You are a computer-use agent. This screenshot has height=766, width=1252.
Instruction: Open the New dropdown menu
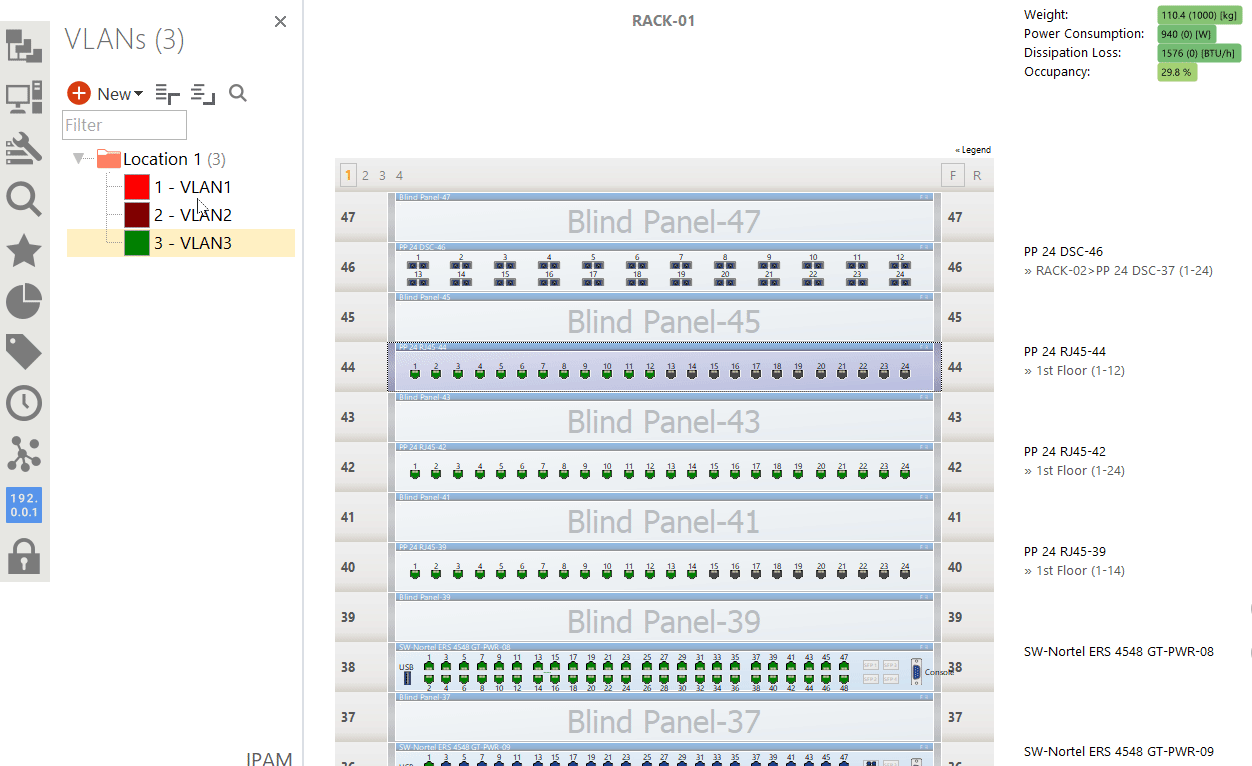pos(120,94)
